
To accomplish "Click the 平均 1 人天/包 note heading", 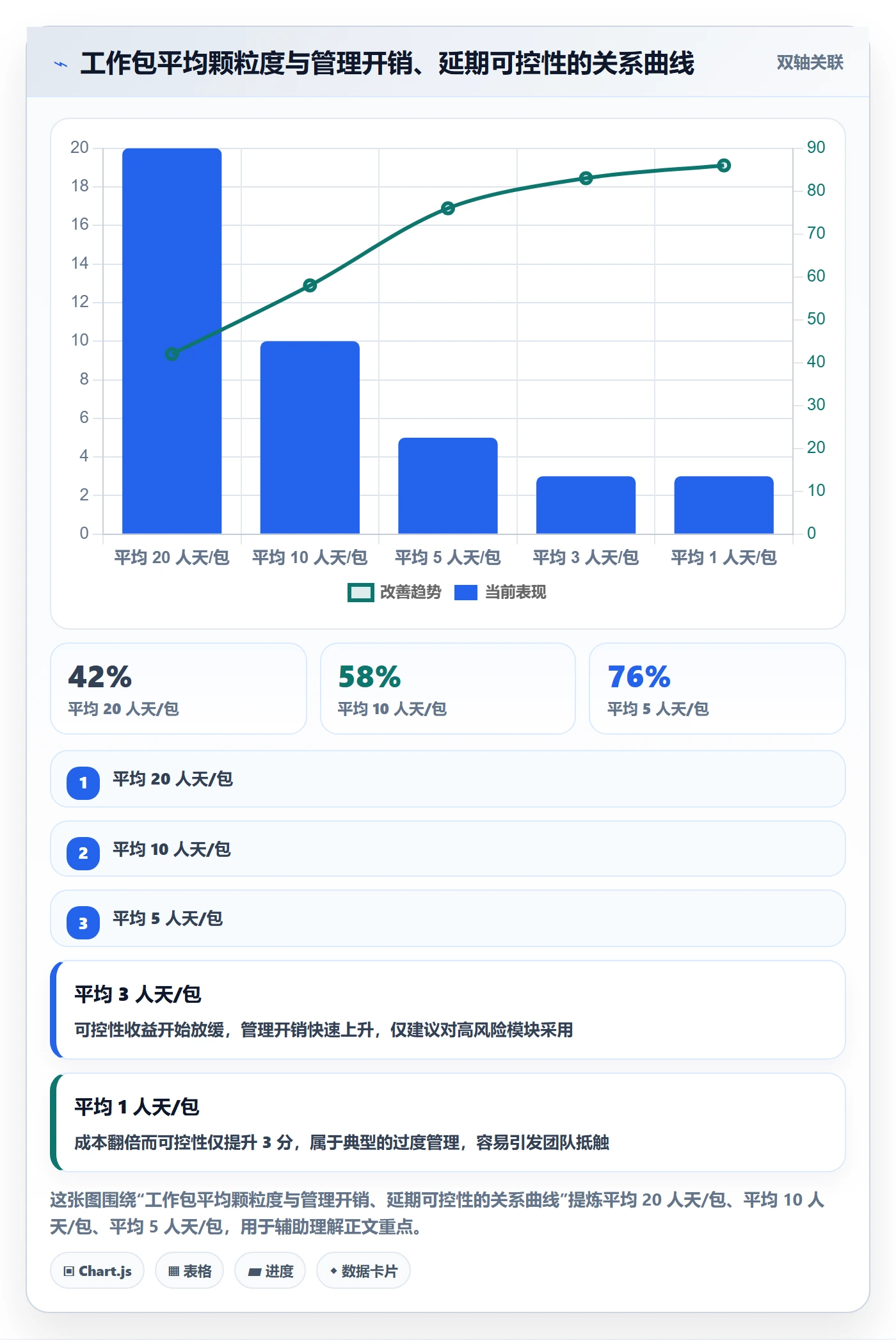I will (137, 1106).
